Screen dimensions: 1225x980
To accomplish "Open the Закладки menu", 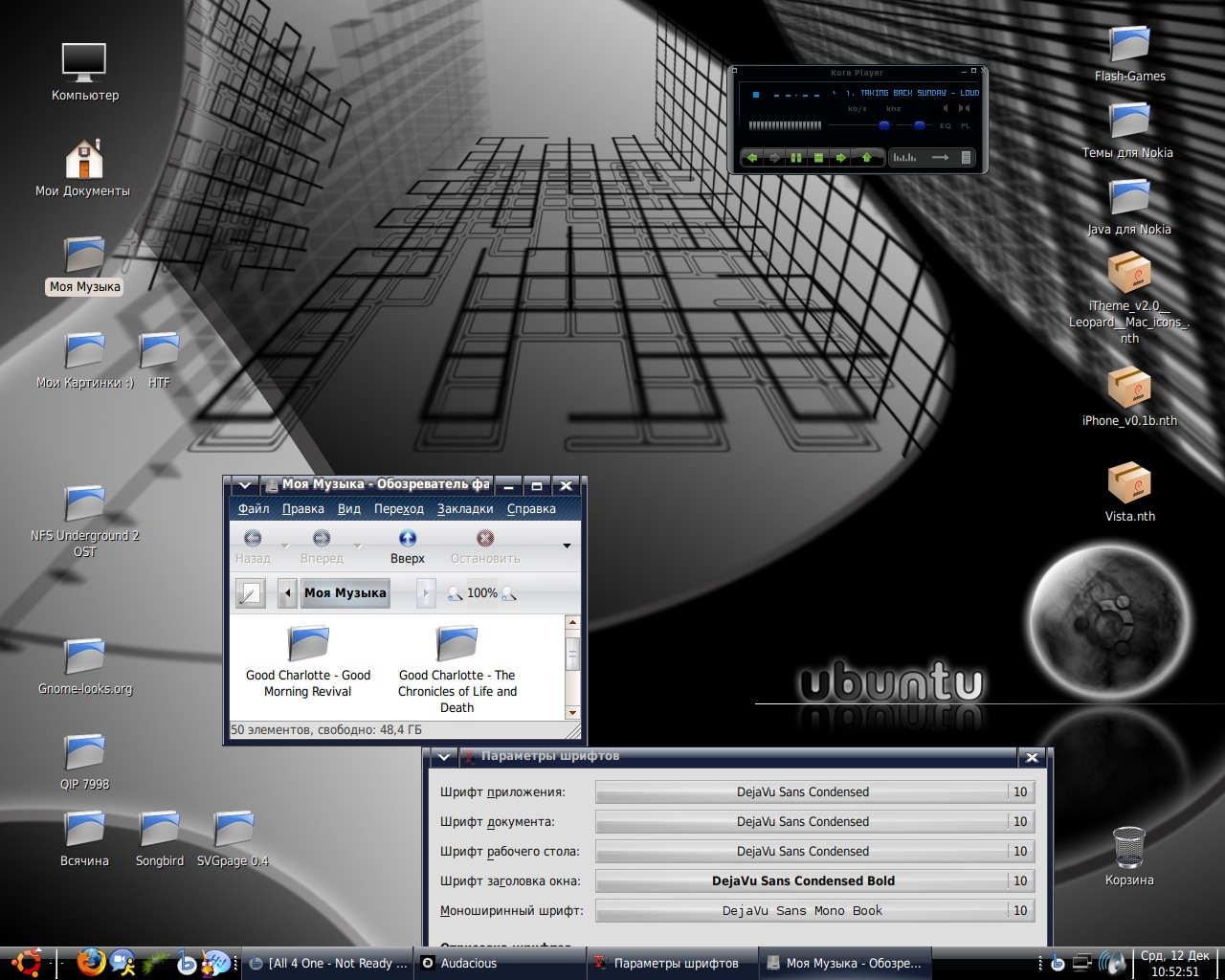I will coord(465,508).
